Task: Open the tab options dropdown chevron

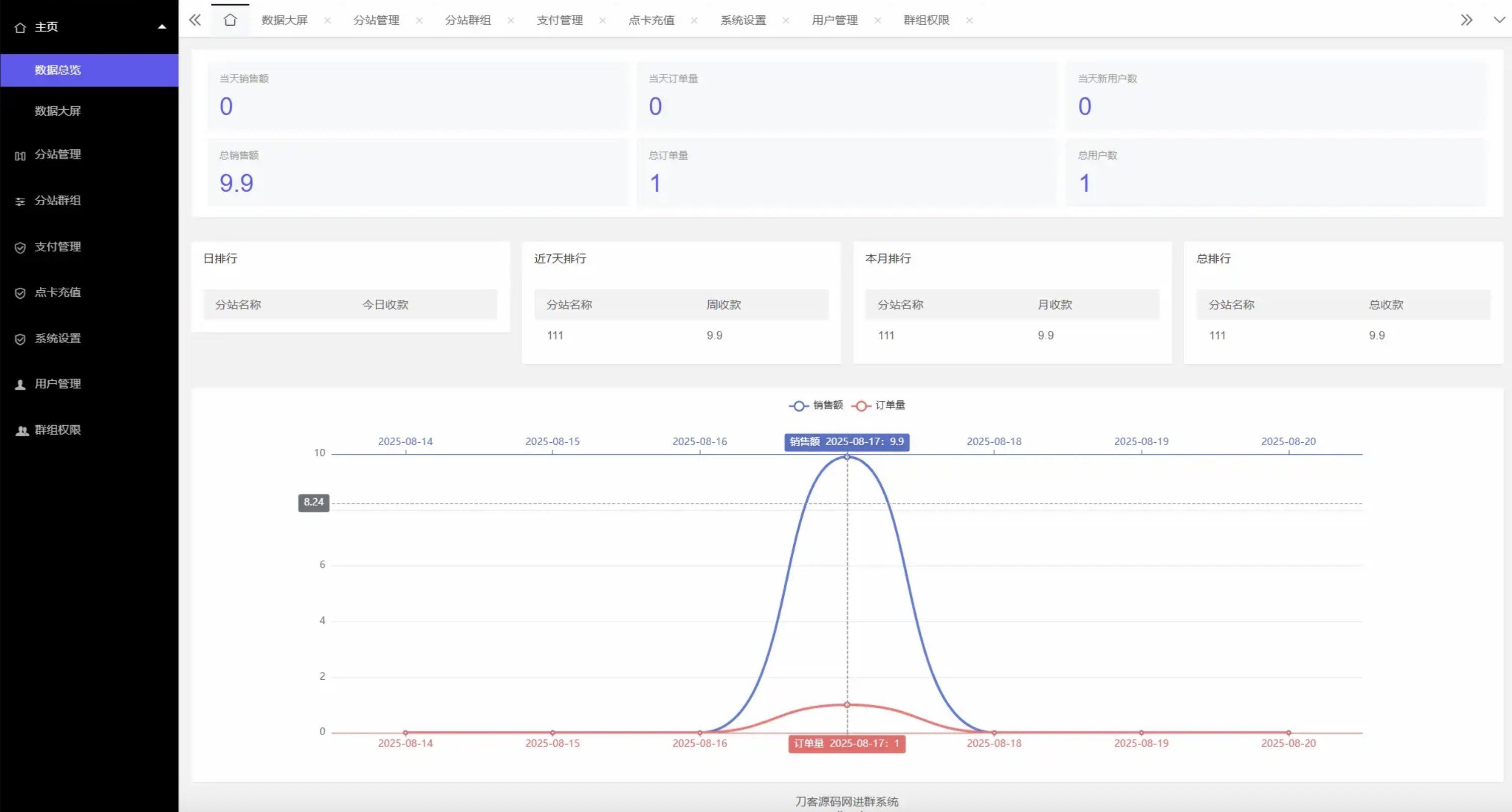Action: [x=1498, y=20]
